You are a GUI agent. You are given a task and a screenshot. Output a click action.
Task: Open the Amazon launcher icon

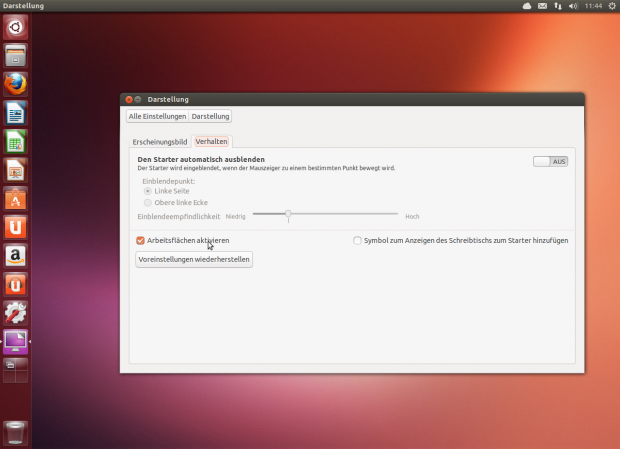[15, 257]
